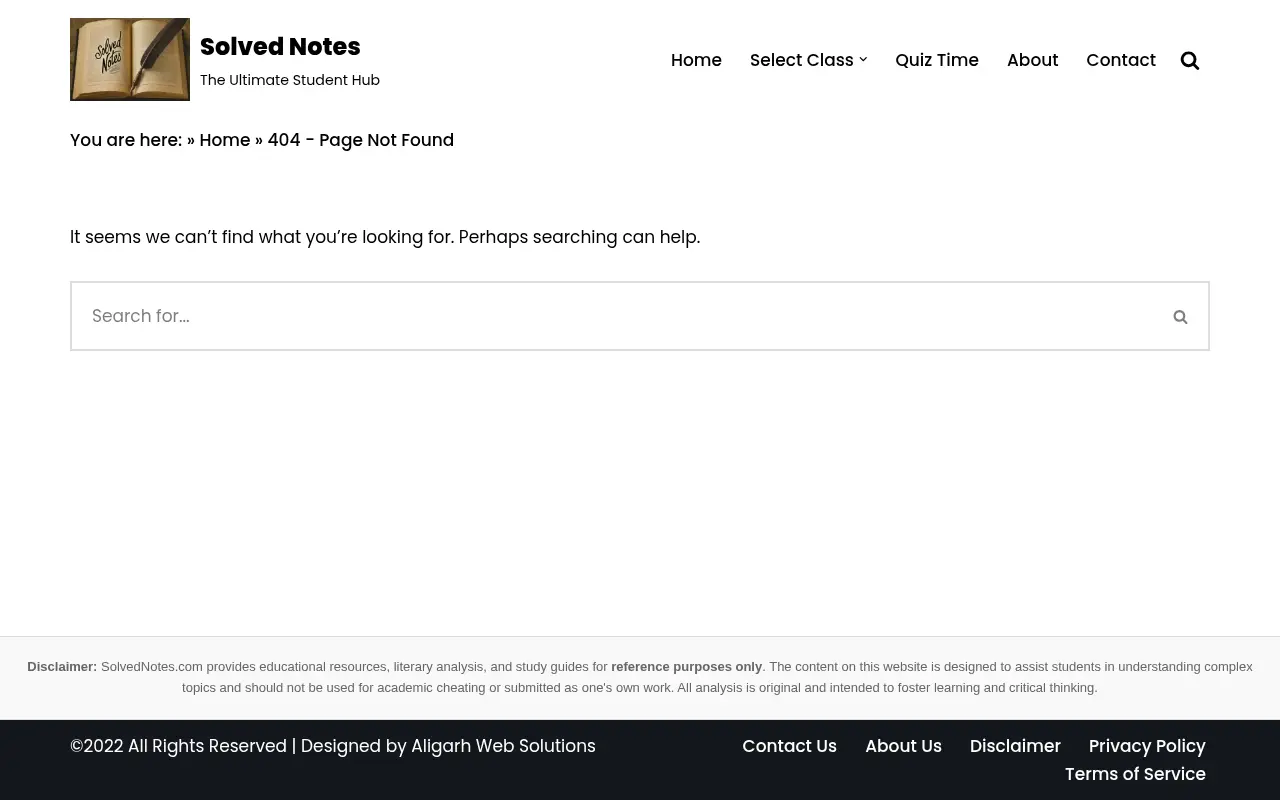Expand the Select Class dropdown chevron
1280x800 pixels.
click(863, 60)
